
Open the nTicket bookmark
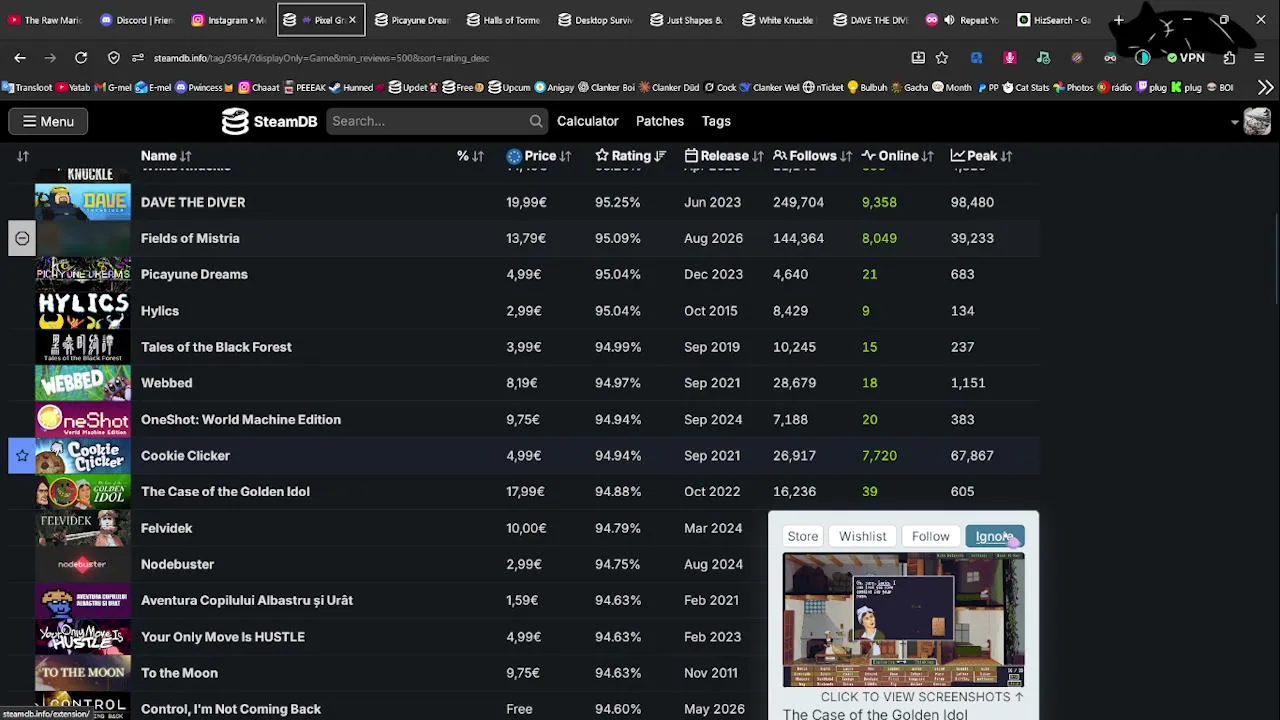point(823,87)
